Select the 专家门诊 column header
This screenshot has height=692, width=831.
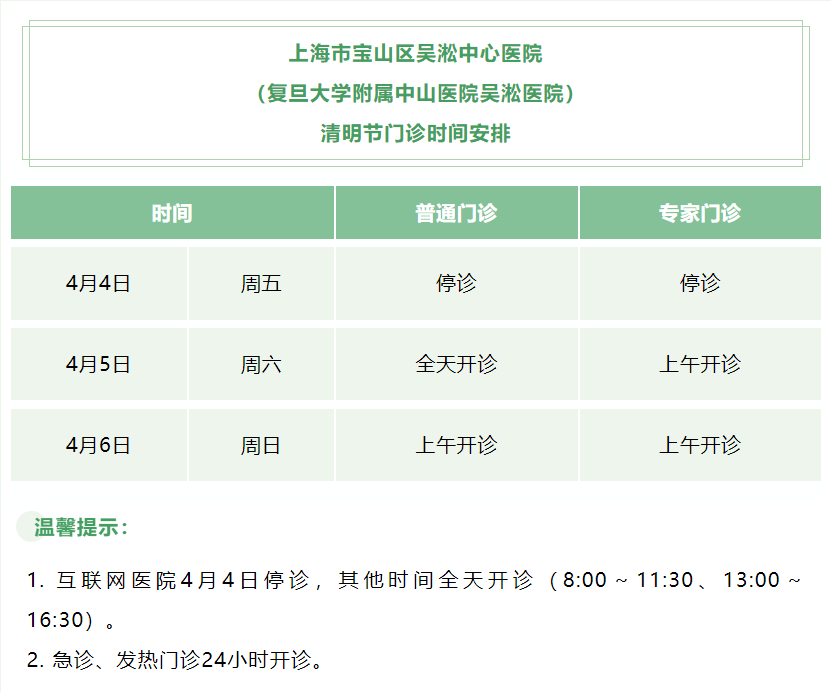(x=700, y=213)
